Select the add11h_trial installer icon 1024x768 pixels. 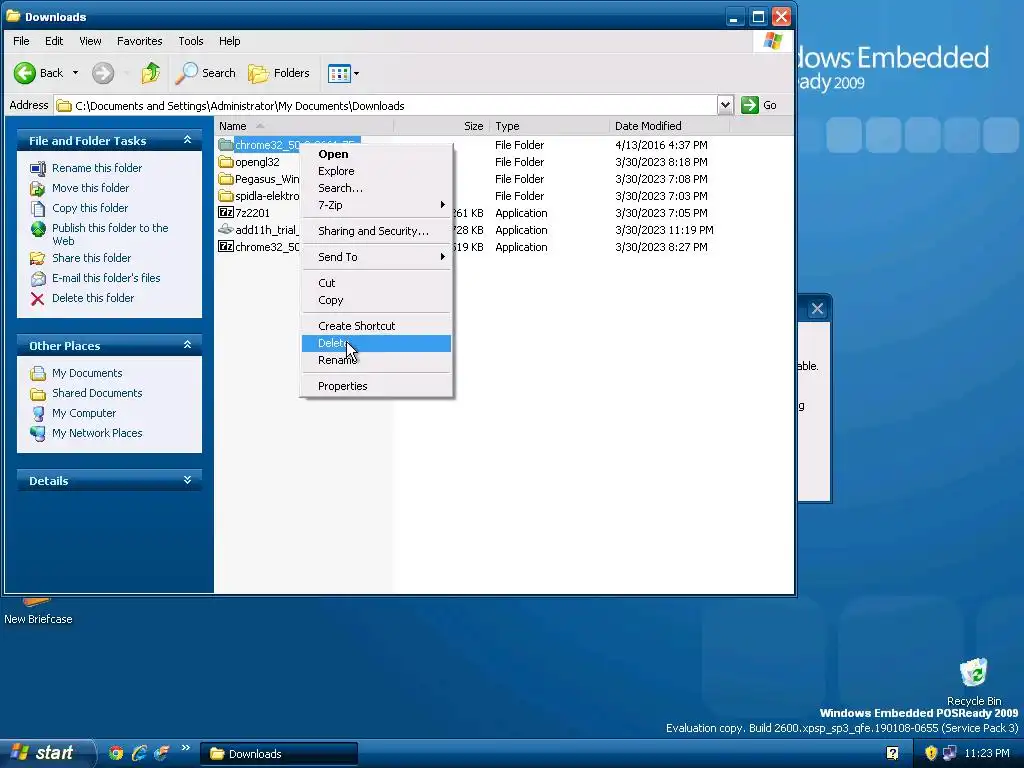[226, 230]
